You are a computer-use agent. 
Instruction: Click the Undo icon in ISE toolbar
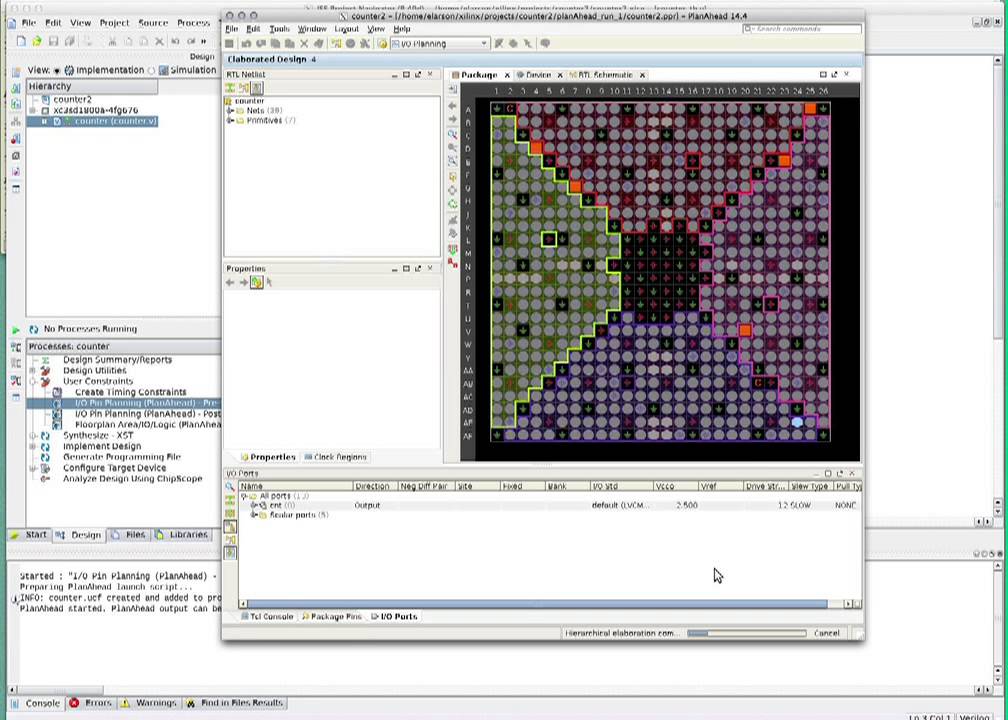176,41
